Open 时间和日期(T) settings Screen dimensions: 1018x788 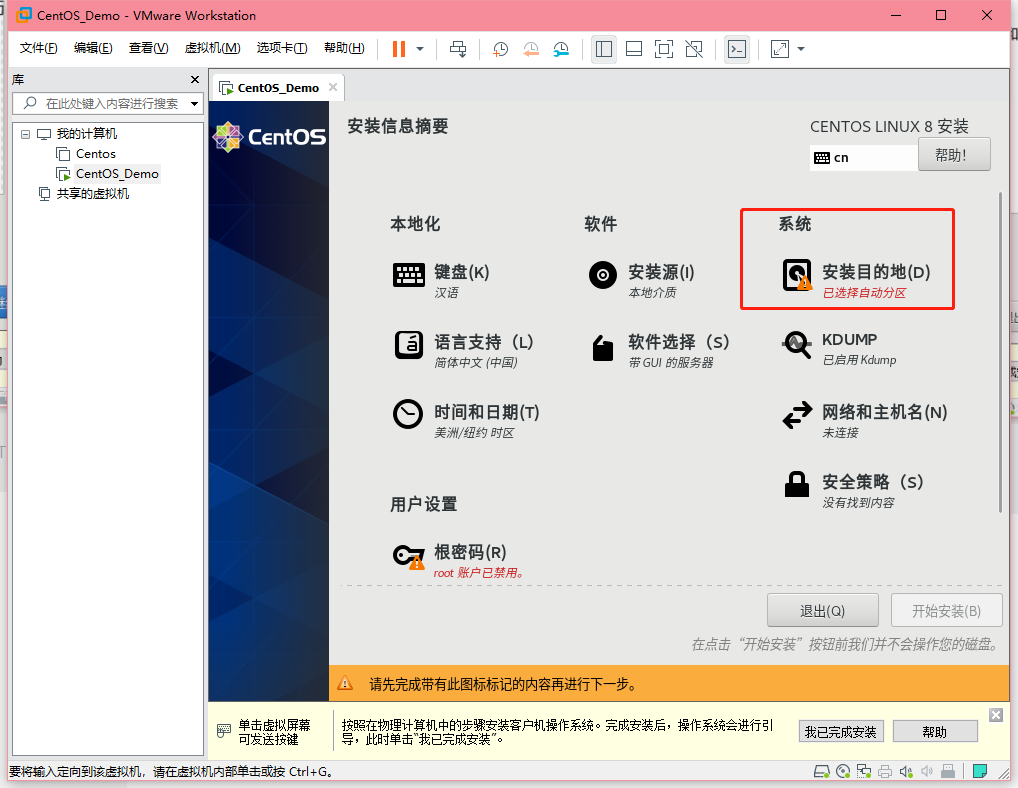coord(466,421)
